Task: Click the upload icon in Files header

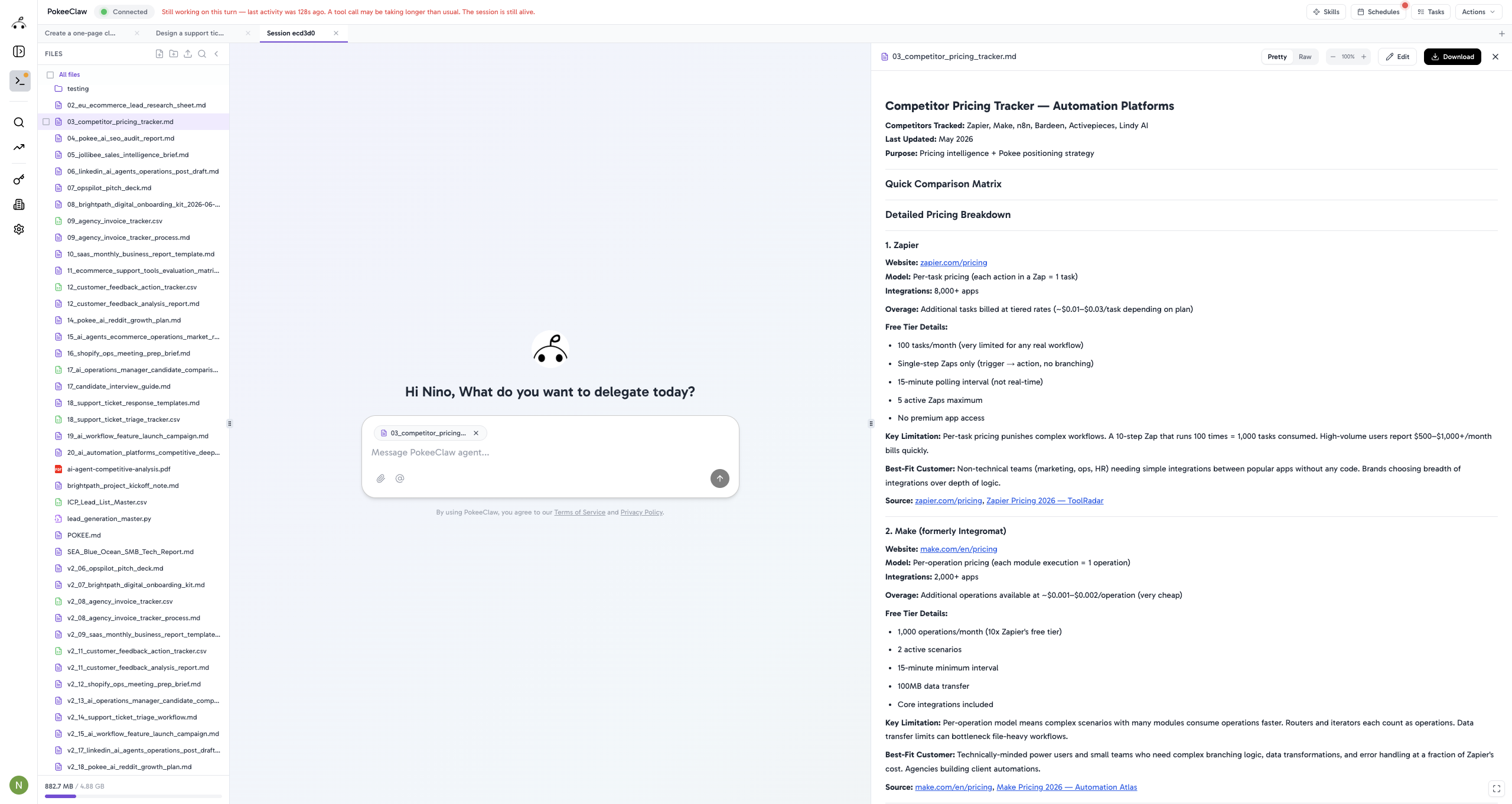Action: point(188,54)
